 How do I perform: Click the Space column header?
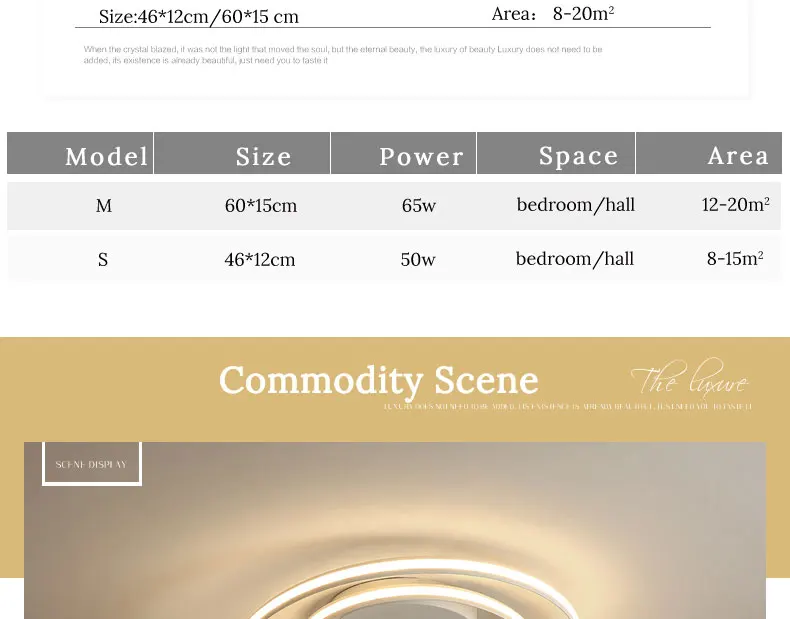coord(578,156)
